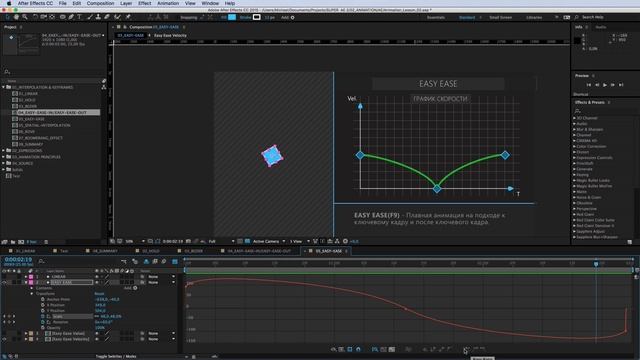Click the current time indicator marker
Image resolution: width=640 pixels, height=360 pixels.
click(596, 264)
